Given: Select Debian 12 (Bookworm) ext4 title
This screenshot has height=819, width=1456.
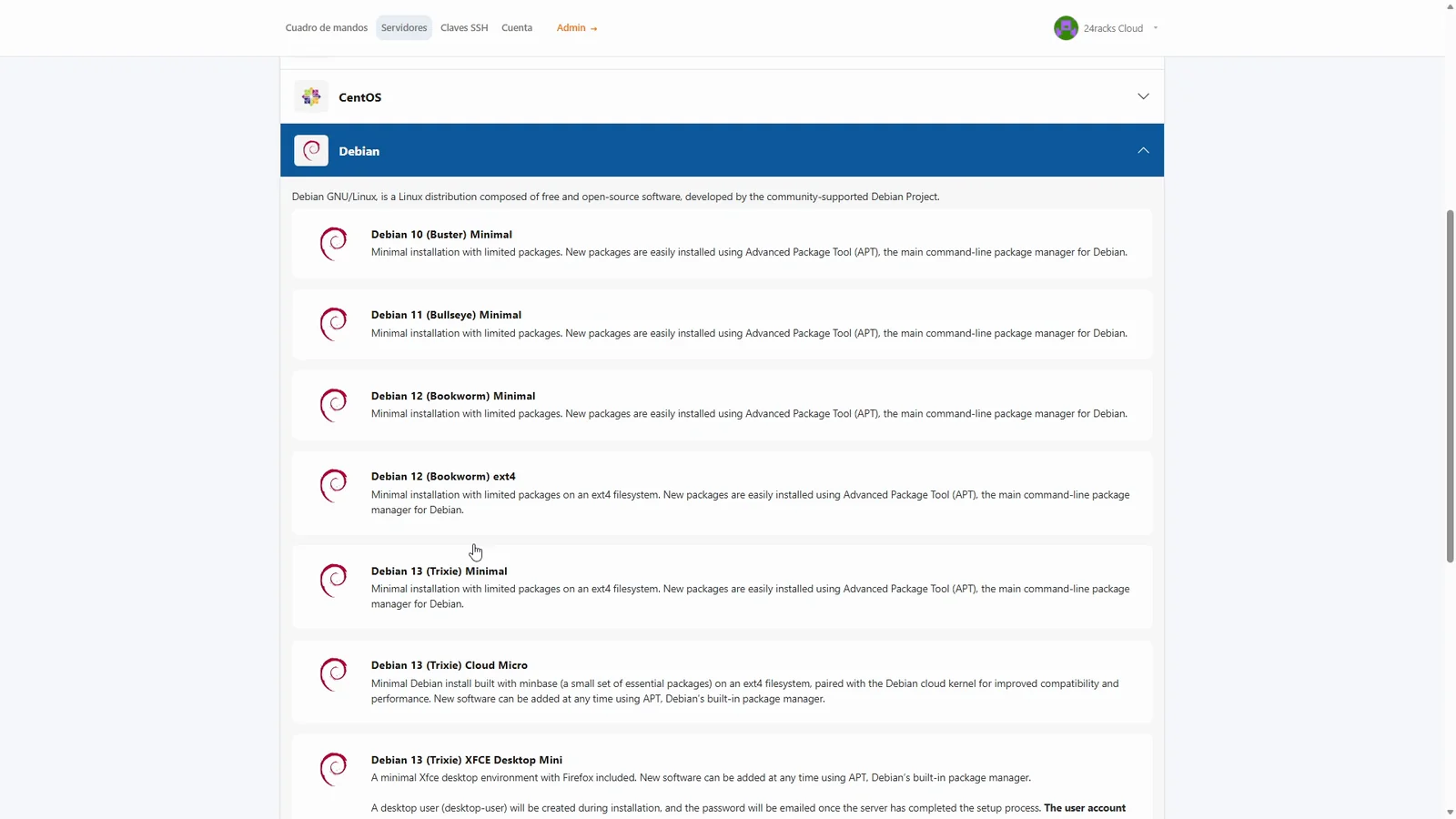Looking at the screenshot, I should click(443, 477).
